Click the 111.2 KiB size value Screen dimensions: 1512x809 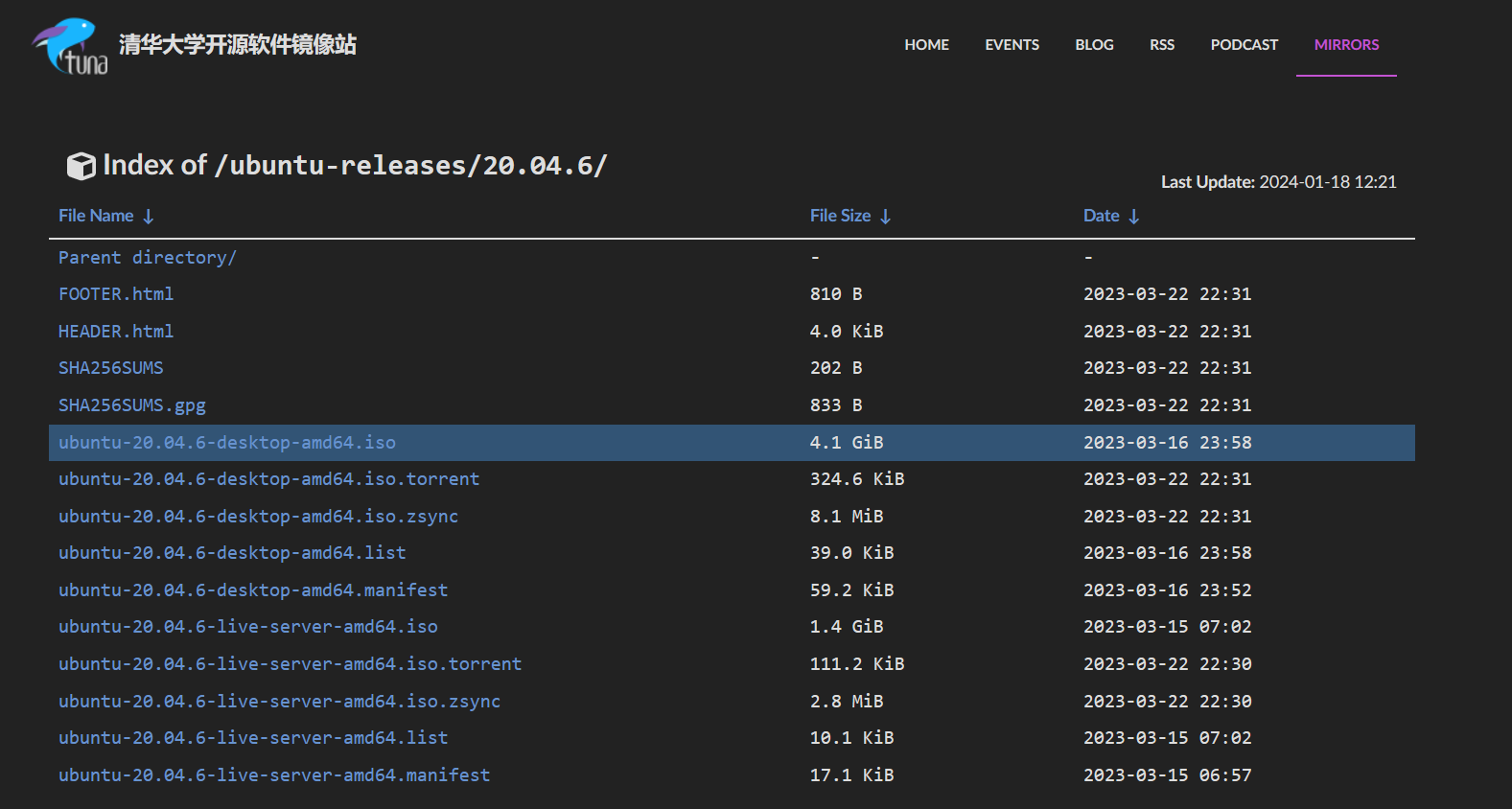[857, 664]
